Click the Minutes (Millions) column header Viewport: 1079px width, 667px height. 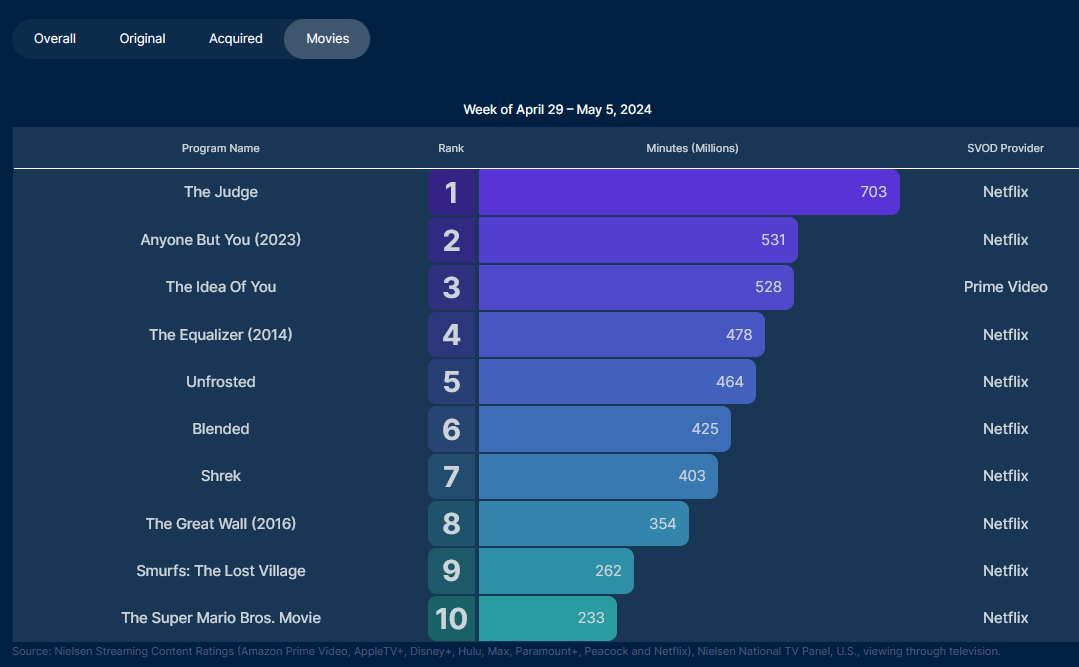click(x=692, y=148)
